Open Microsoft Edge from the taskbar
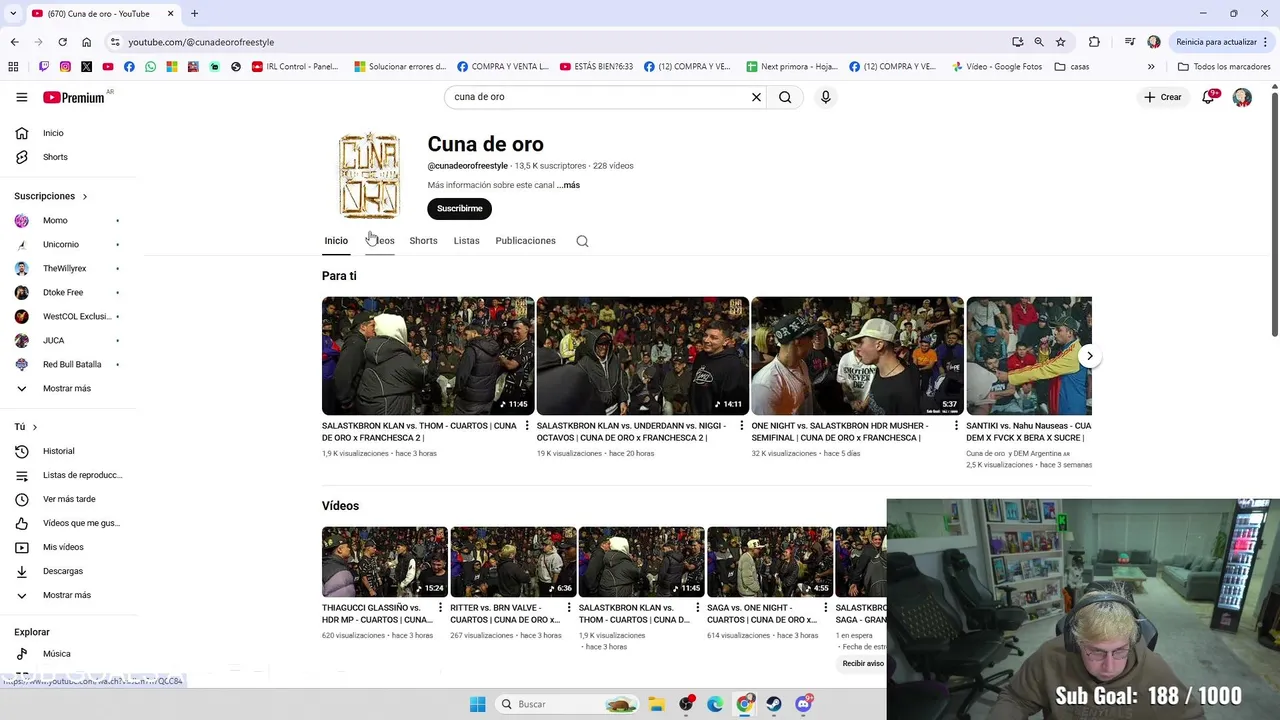This screenshot has height=720, width=1280. [715, 704]
